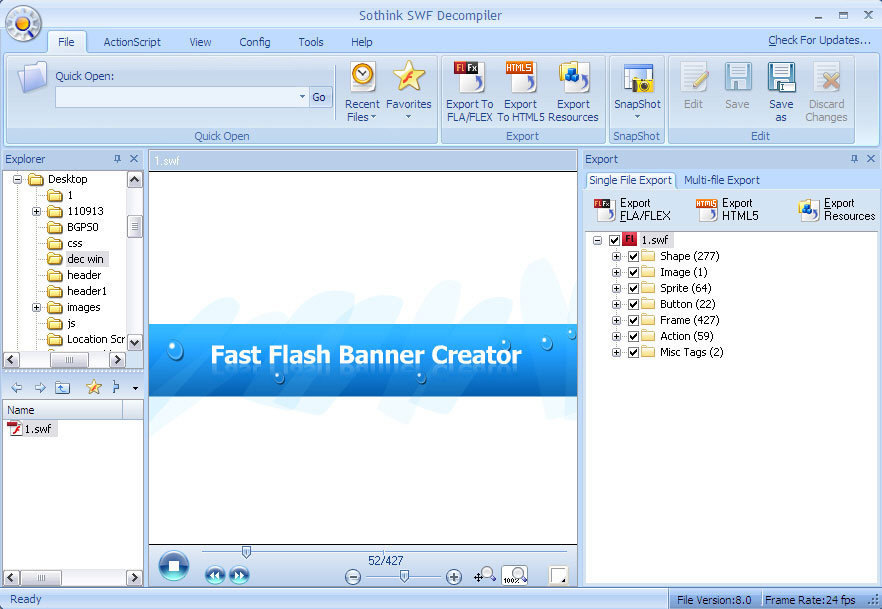Step to the previous frame

point(215,575)
